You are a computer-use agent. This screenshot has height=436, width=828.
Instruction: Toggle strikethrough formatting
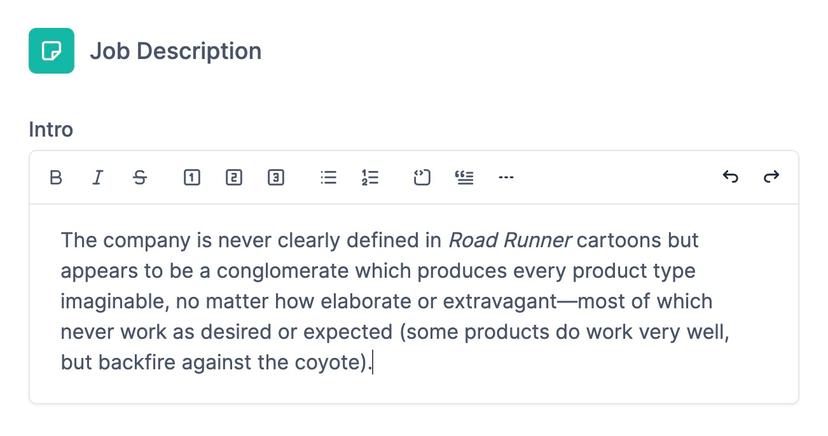pos(140,177)
